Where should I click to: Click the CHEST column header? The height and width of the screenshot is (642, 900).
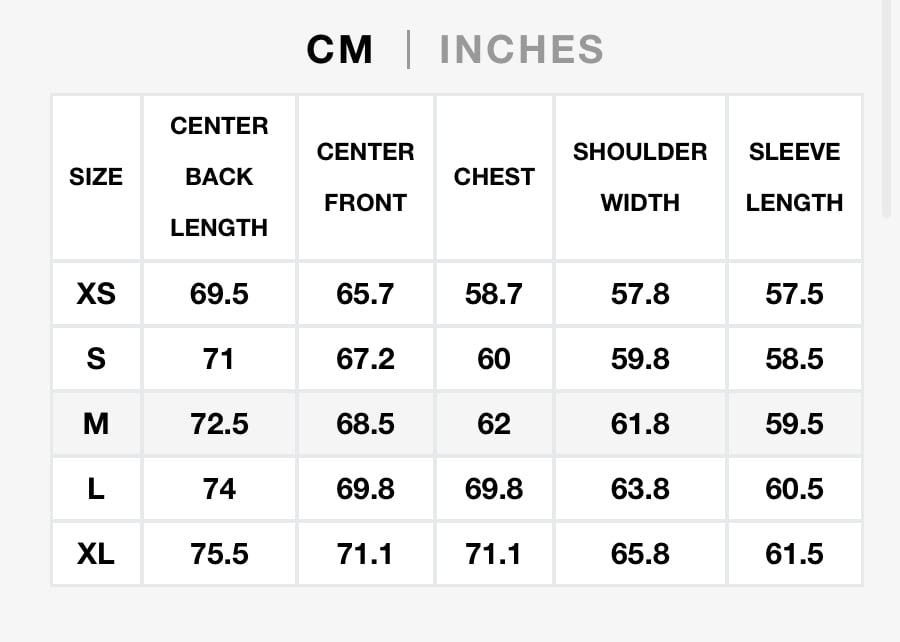pyautogui.click(x=494, y=177)
